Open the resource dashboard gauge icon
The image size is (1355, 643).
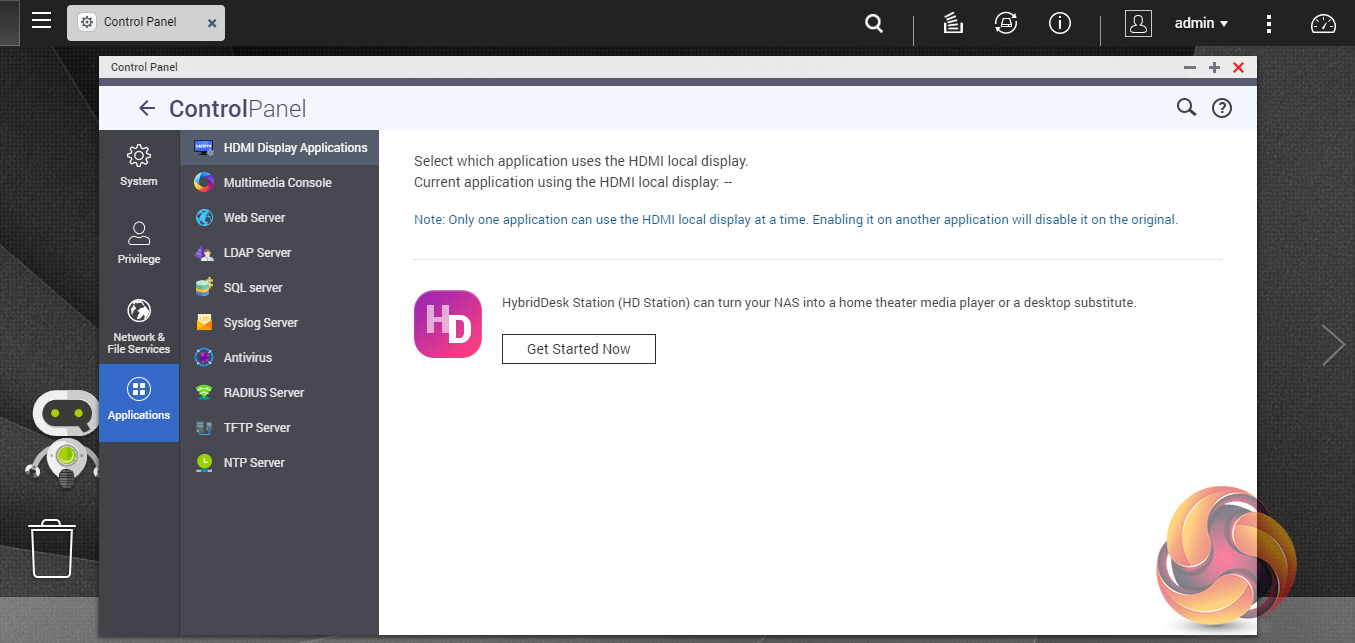(1323, 23)
